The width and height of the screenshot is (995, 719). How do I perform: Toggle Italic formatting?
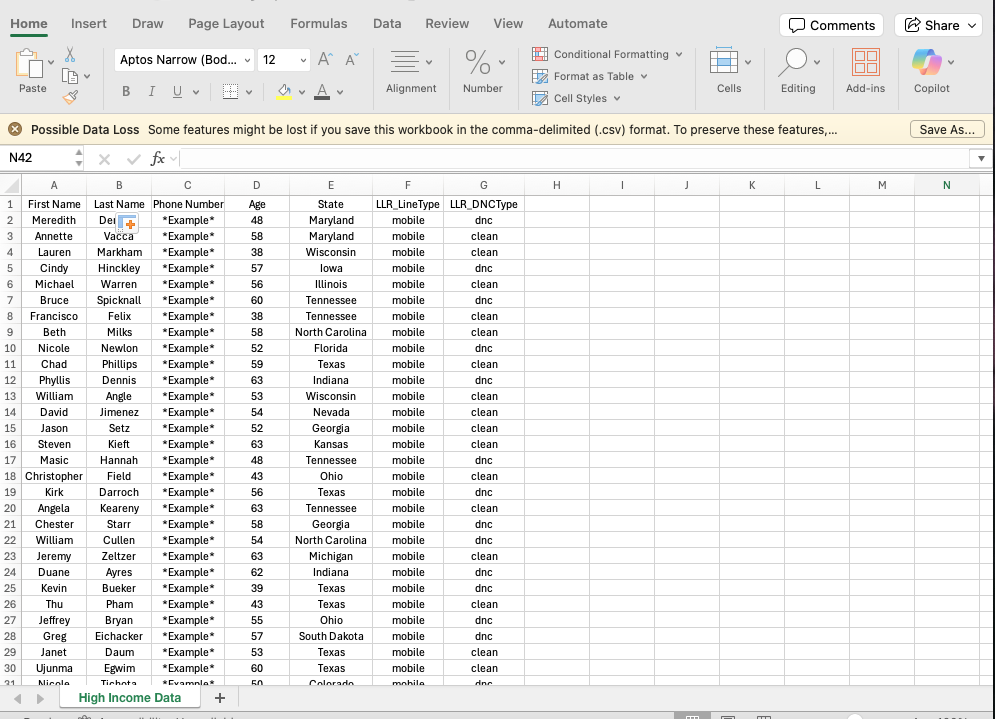pyautogui.click(x=152, y=92)
